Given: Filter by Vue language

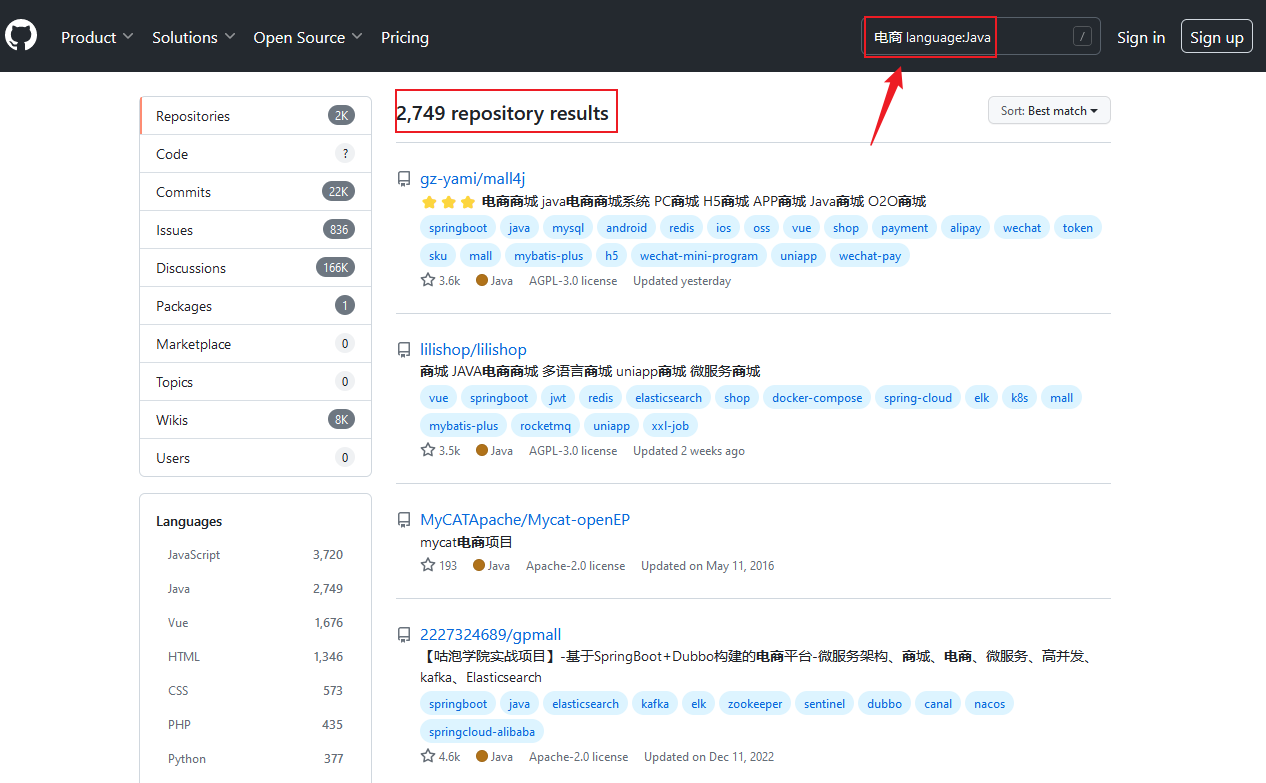Looking at the screenshot, I should [255, 623].
